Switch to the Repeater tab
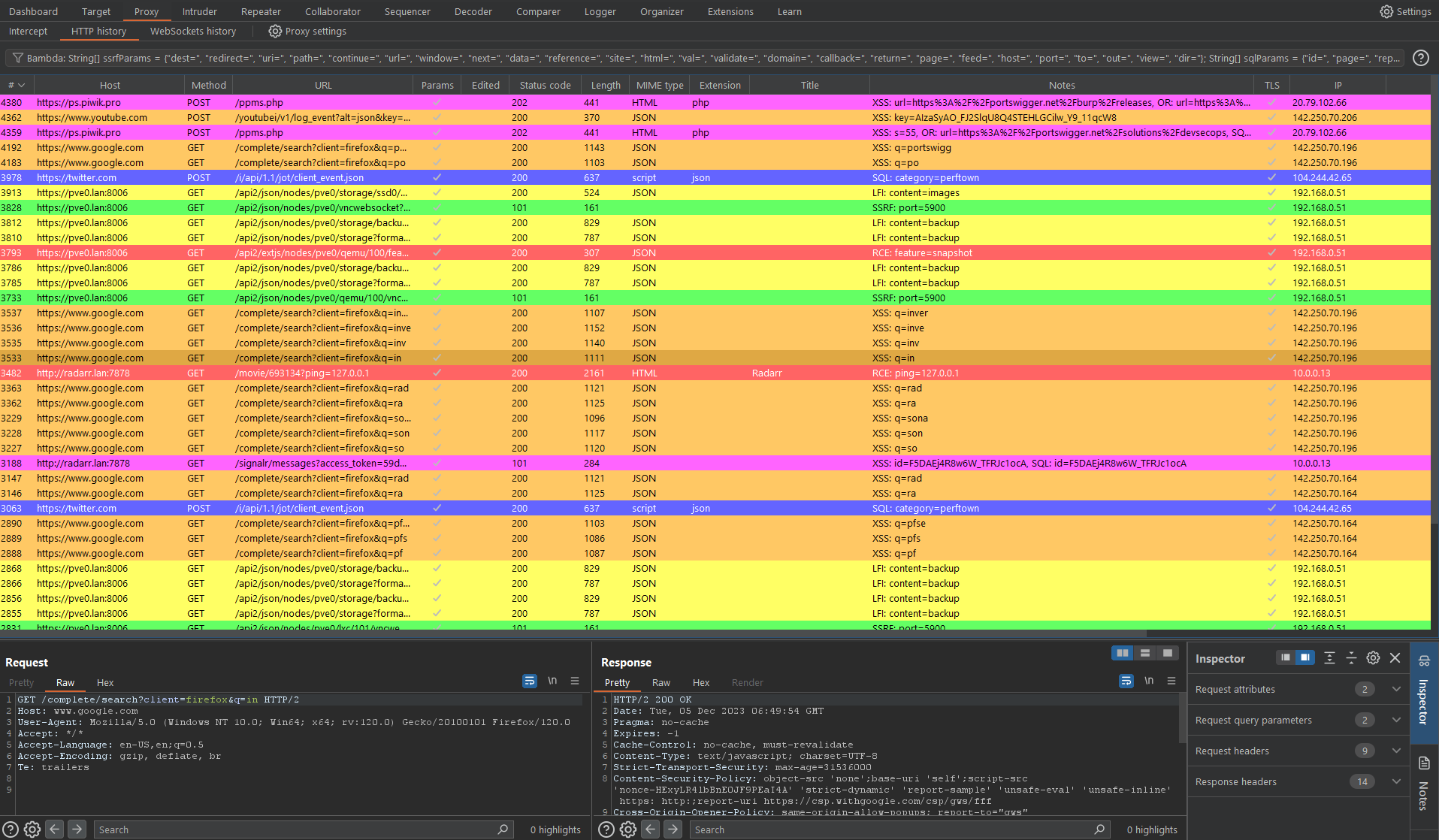 pyautogui.click(x=261, y=11)
